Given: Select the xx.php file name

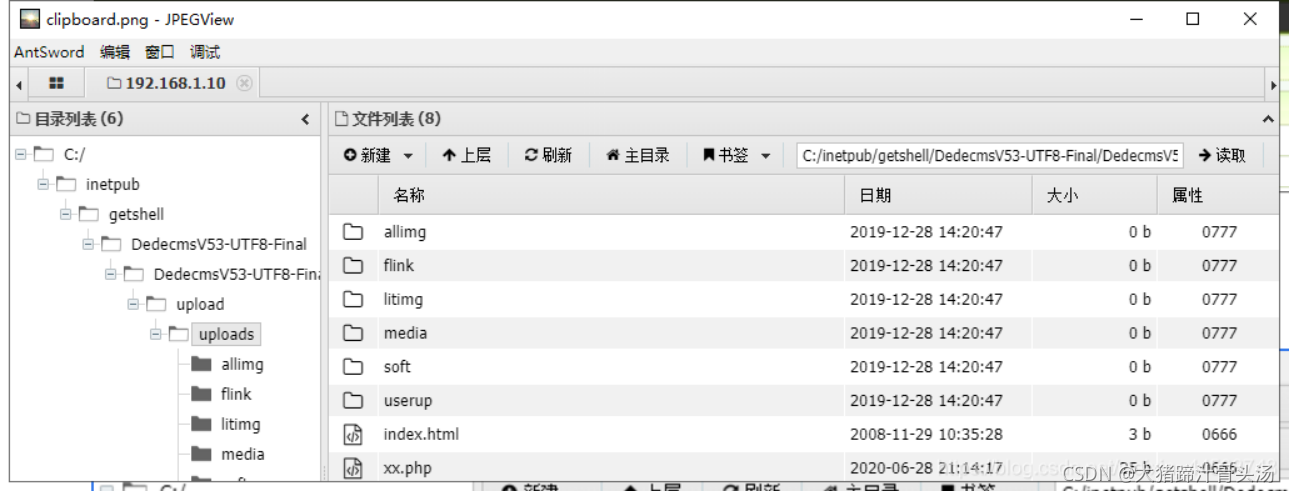Looking at the screenshot, I should point(408,468).
